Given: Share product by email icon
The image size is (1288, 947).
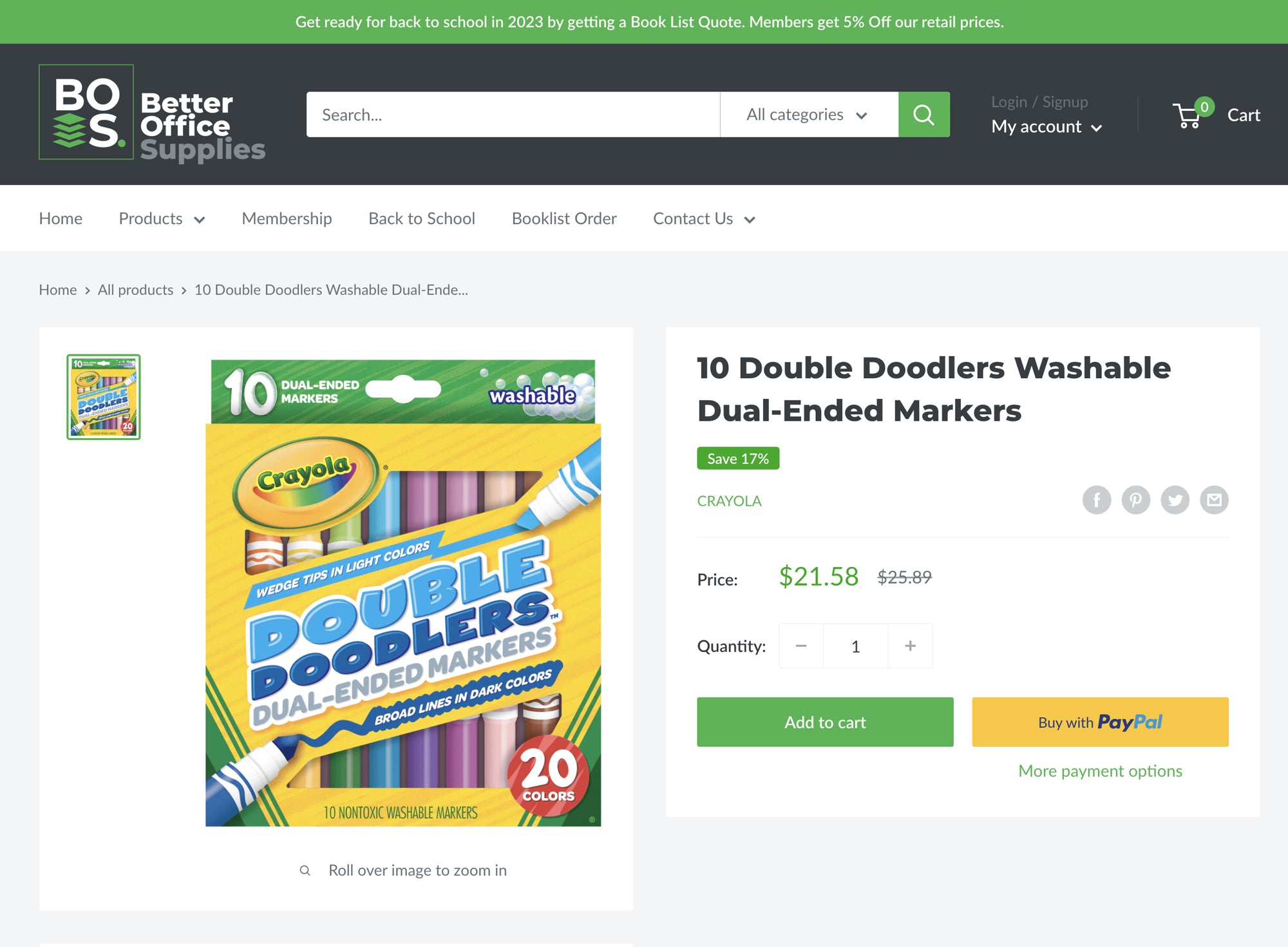Looking at the screenshot, I should pos(1215,500).
